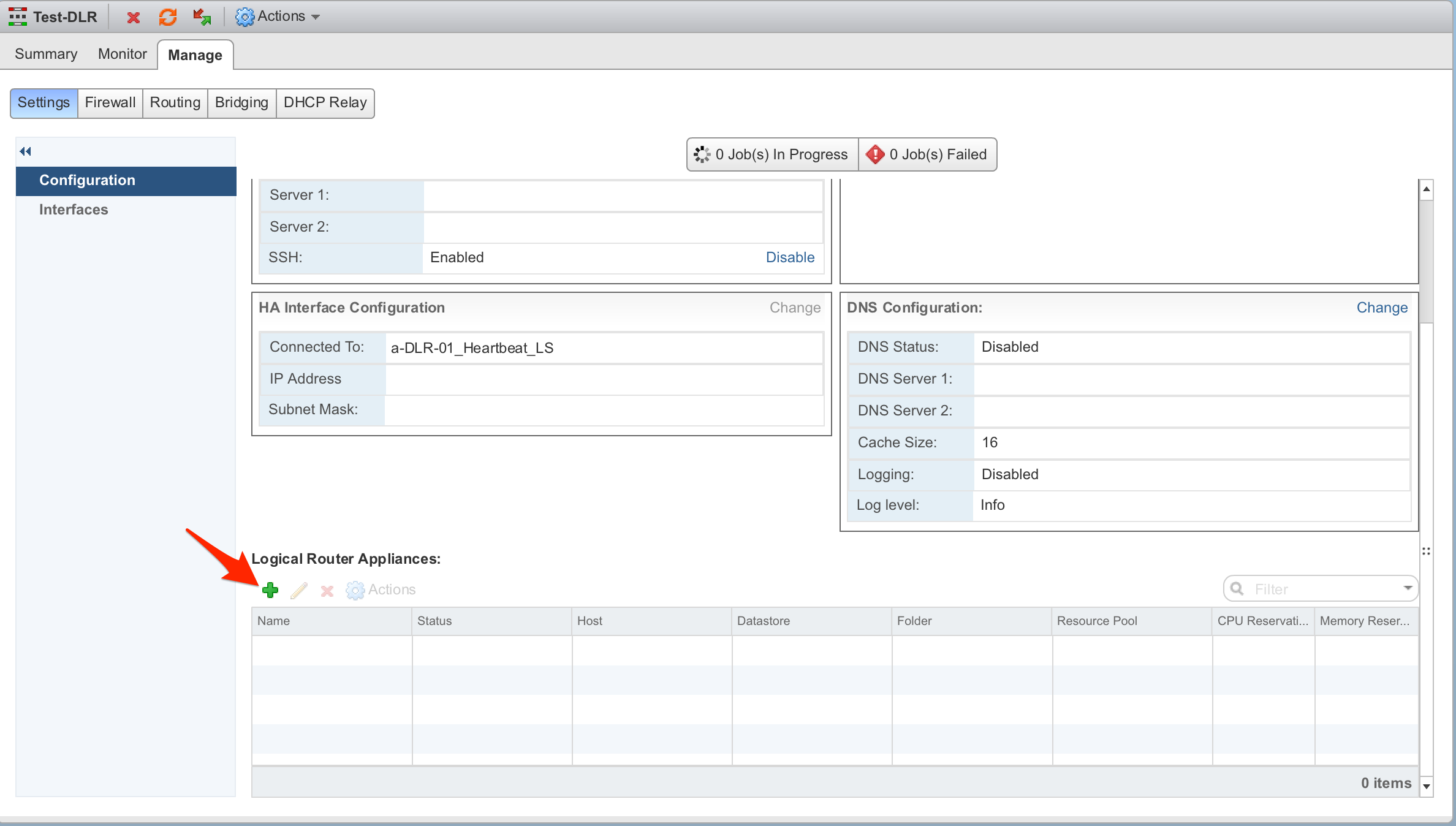Select the Manage tab
The image size is (1456, 826).
[195, 55]
